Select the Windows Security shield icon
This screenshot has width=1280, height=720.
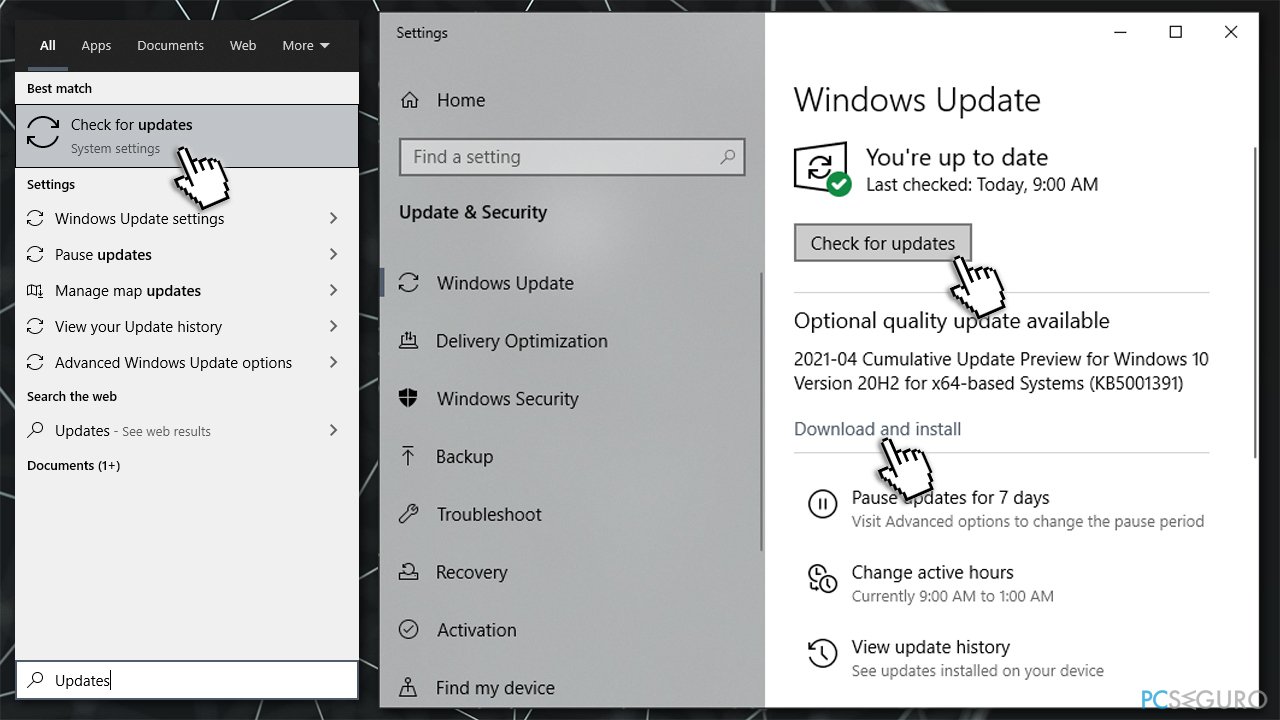[408, 398]
